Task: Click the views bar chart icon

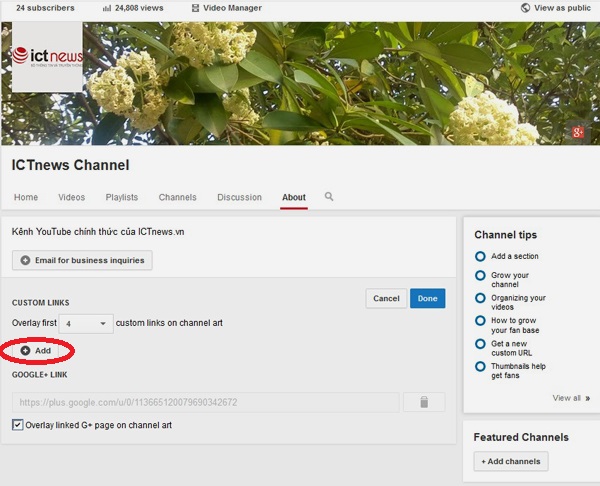Action: (106, 8)
